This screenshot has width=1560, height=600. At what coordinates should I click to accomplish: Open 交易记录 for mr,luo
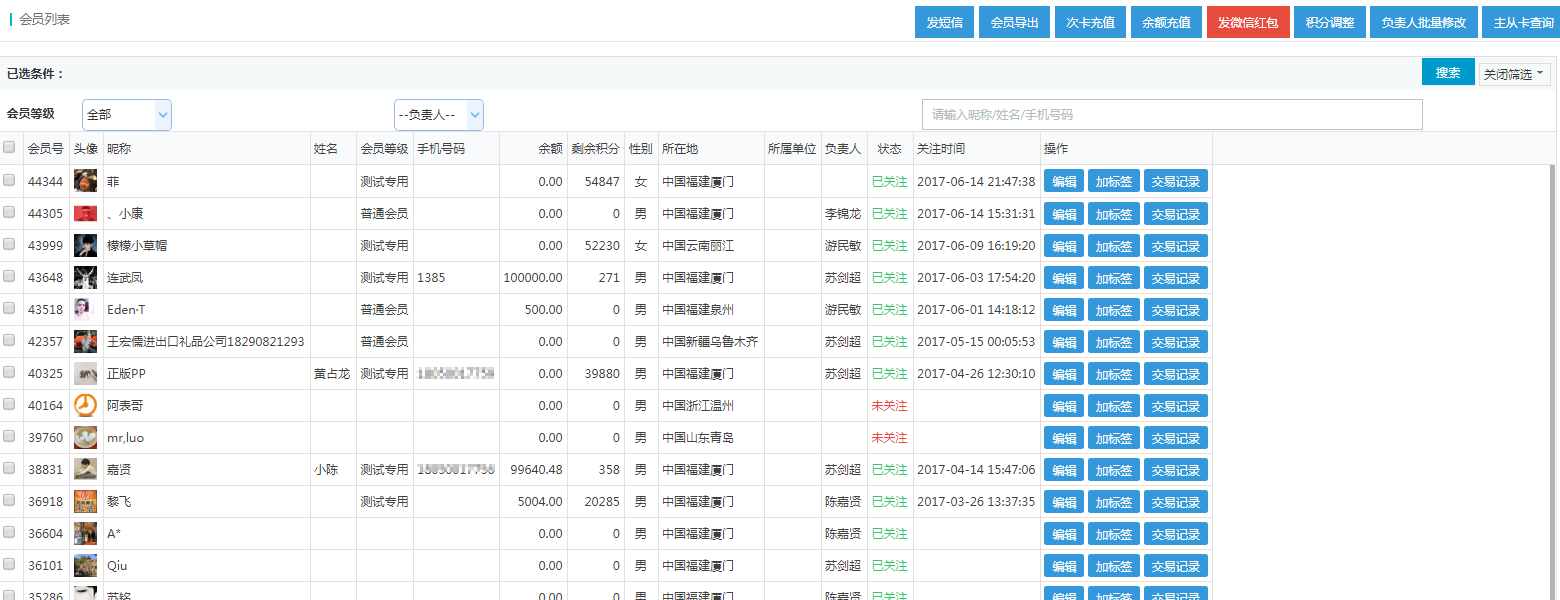pyautogui.click(x=1176, y=437)
